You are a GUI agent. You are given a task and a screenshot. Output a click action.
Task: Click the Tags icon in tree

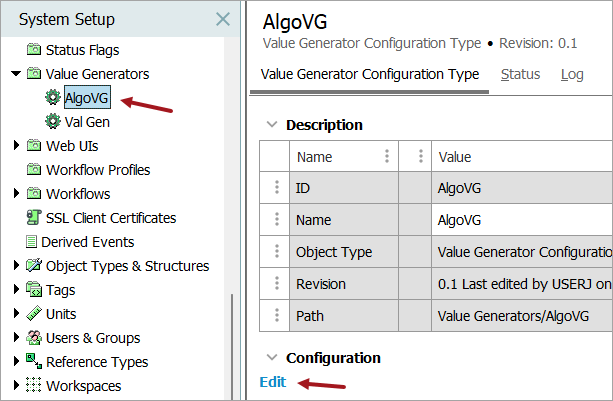[x=34, y=290]
